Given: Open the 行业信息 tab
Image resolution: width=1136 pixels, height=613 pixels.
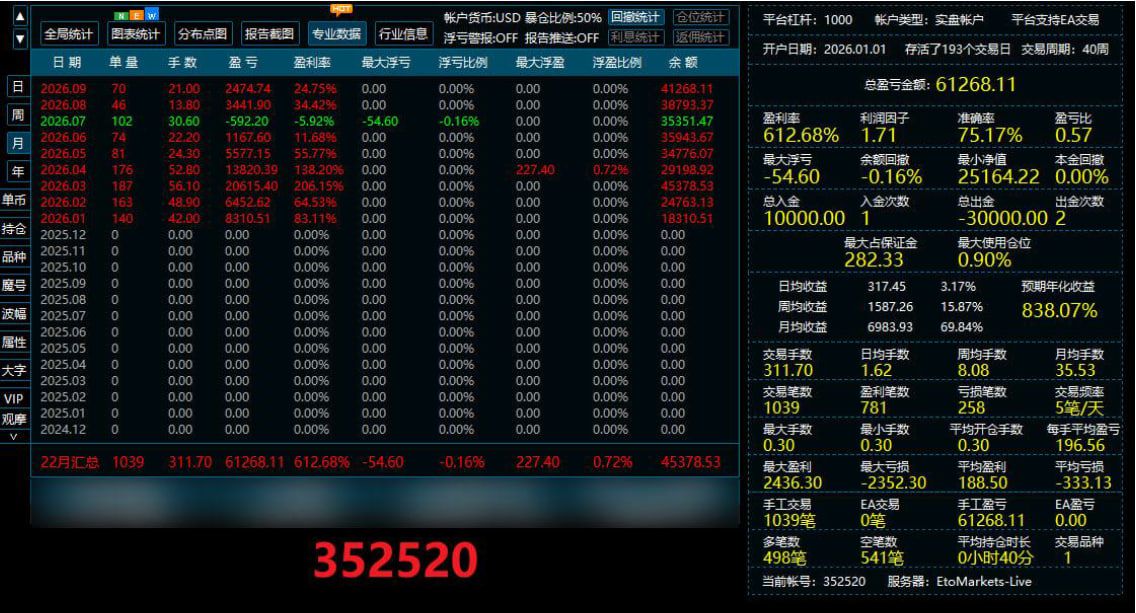Looking at the screenshot, I should [x=403, y=33].
